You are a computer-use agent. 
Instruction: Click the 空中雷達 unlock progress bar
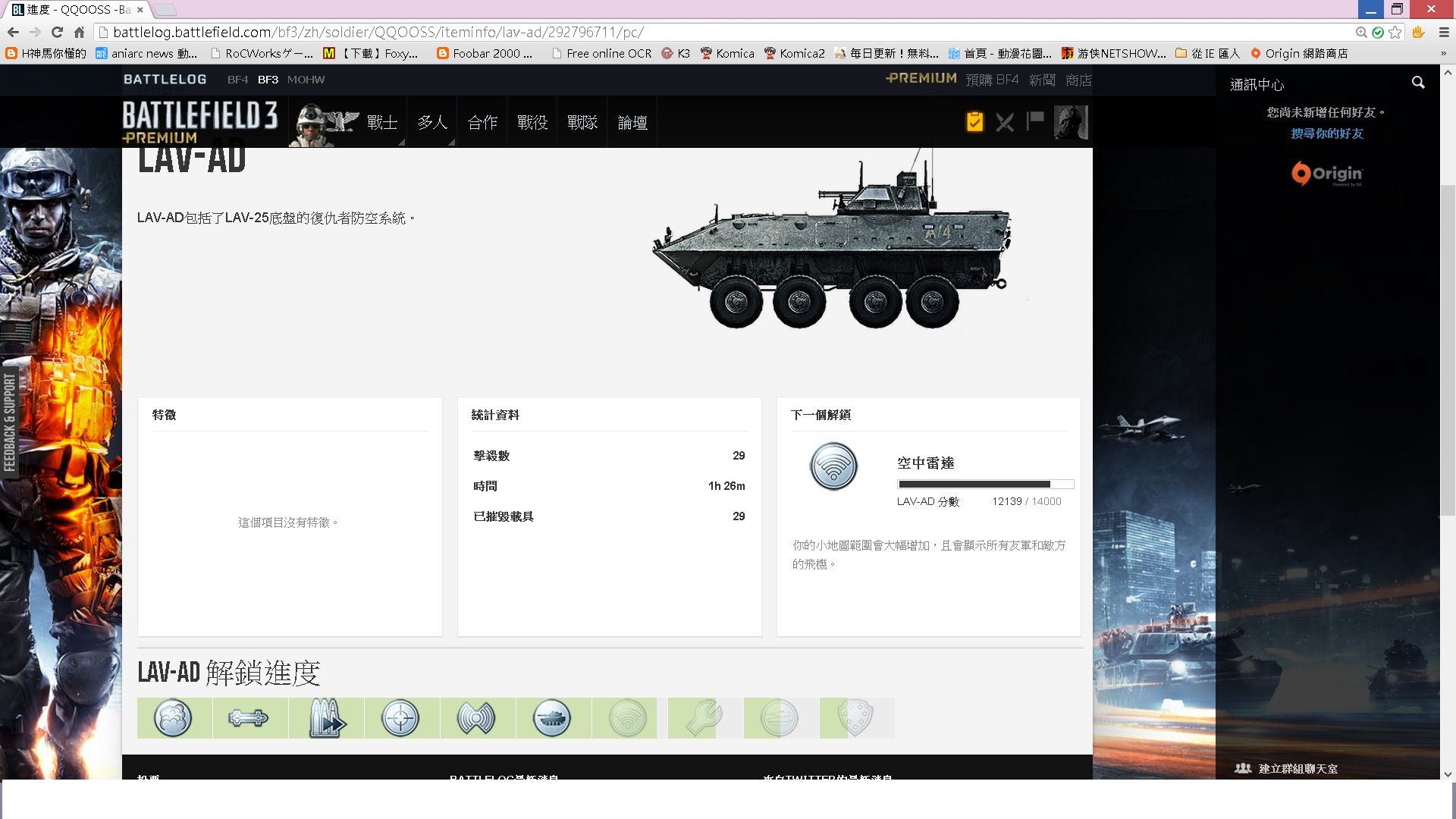click(x=985, y=484)
